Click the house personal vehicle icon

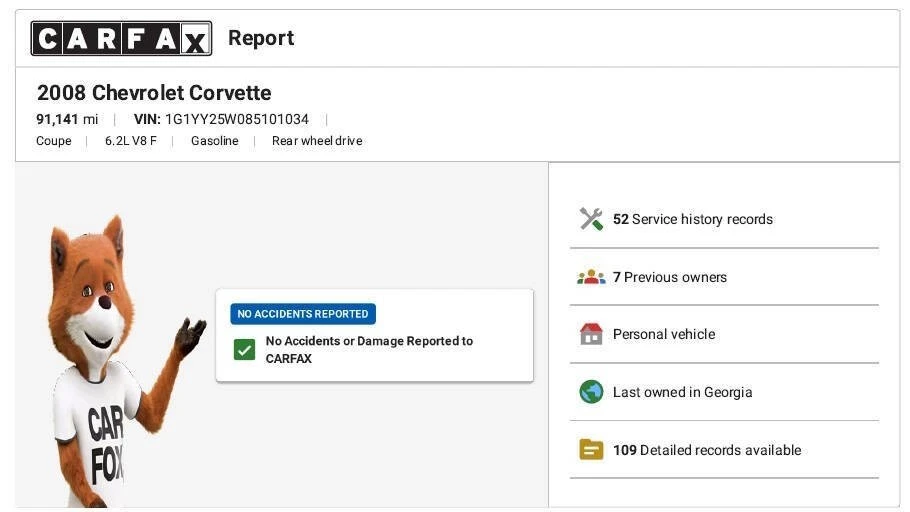tap(591, 334)
